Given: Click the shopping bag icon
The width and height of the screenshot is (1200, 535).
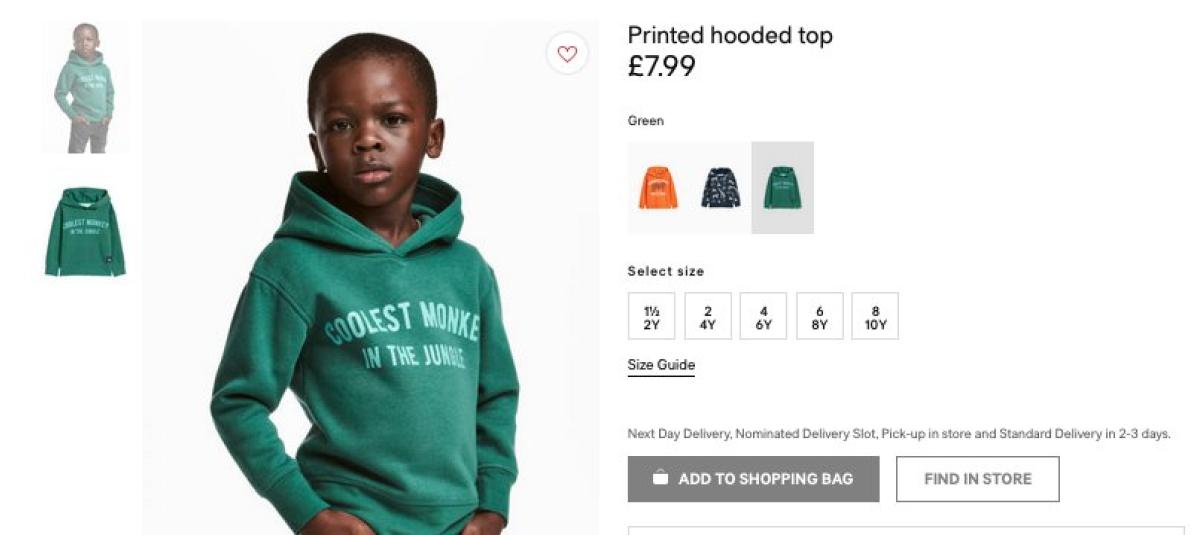Looking at the screenshot, I should [660, 479].
